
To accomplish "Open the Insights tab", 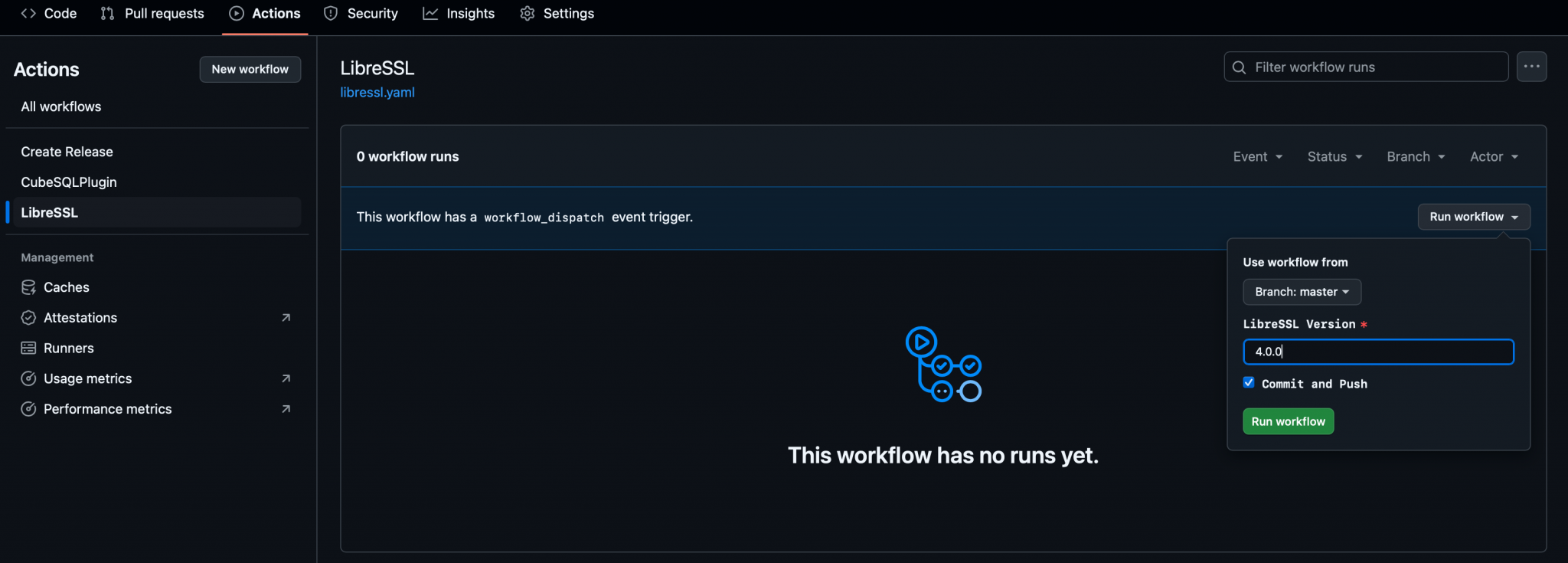I will [x=459, y=14].
